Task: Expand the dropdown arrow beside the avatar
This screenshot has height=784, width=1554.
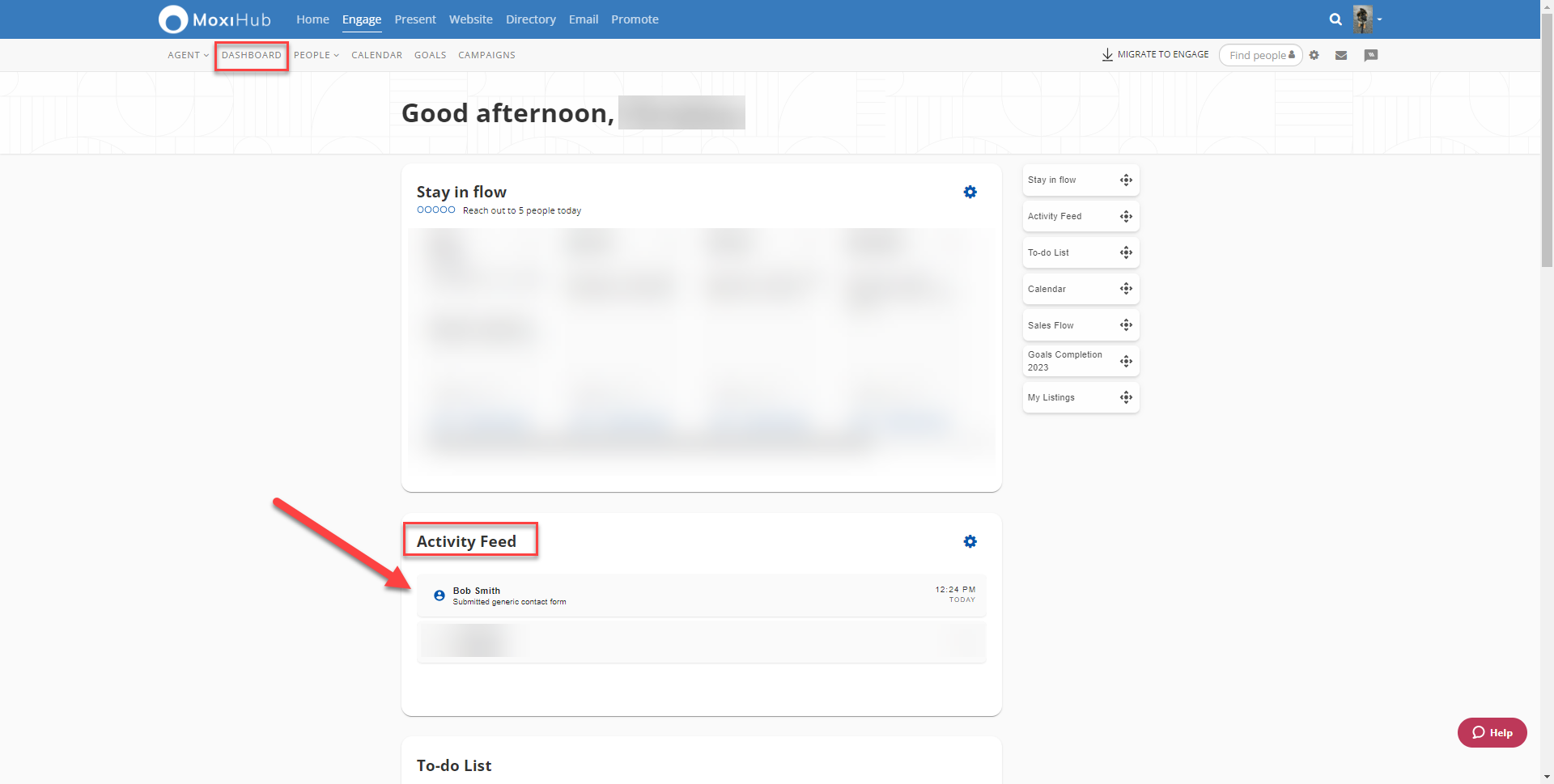Action: point(1379,19)
